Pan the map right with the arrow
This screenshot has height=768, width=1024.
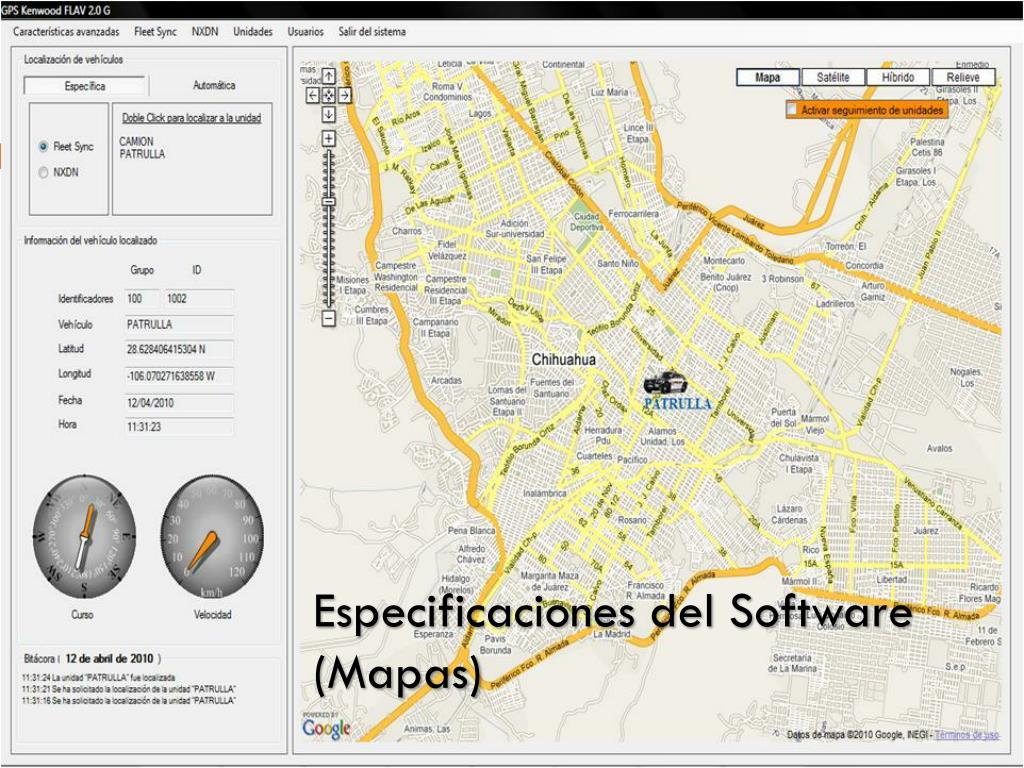[344, 95]
